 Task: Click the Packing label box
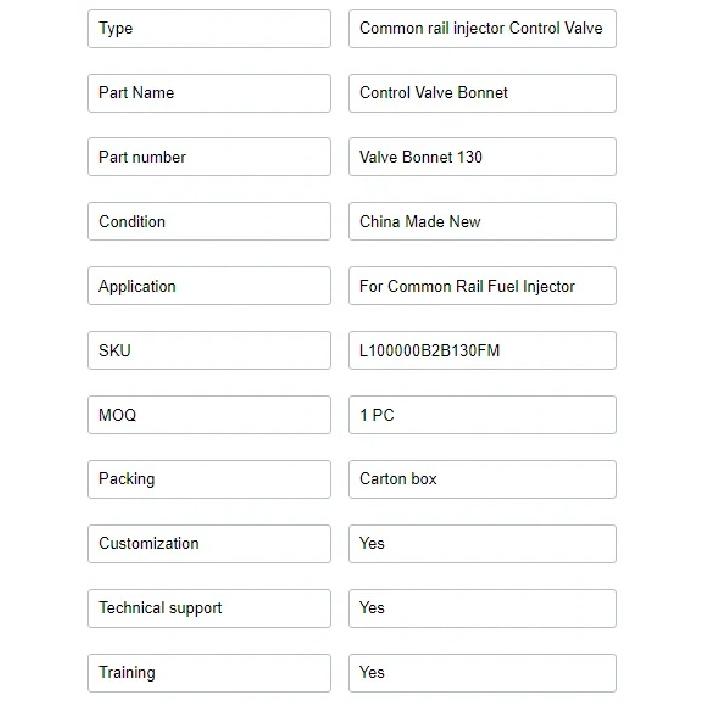(209, 480)
